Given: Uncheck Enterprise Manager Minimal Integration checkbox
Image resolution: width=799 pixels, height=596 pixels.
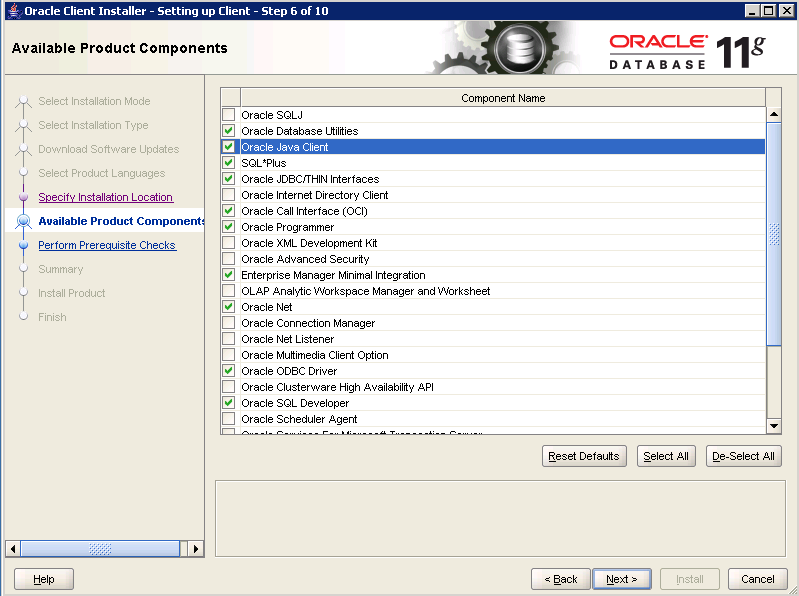Looking at the screenshot, I should point(229,275).
